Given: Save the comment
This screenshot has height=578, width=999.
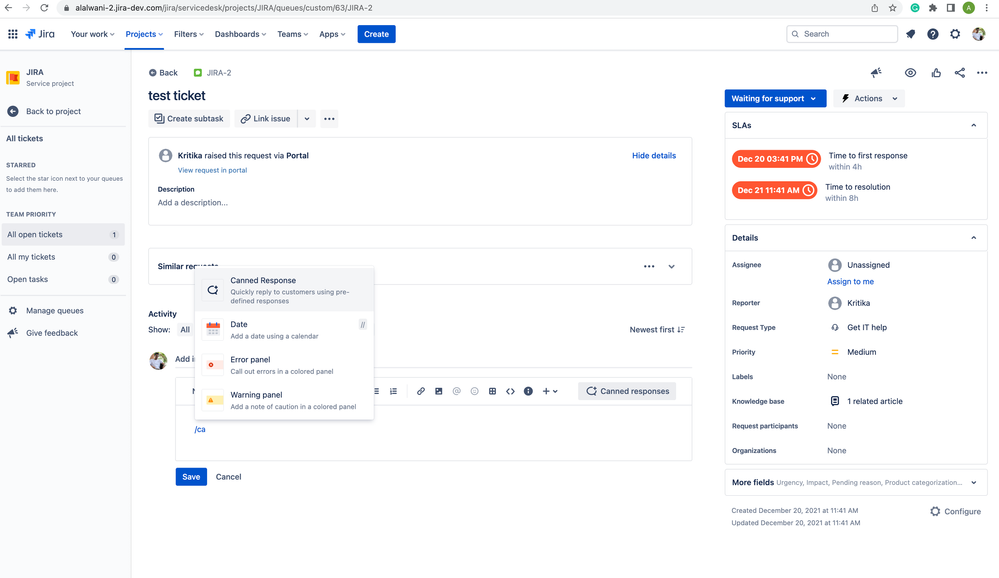Looking at the screenshot, I should pyautogui.click(x=191, y=477).
